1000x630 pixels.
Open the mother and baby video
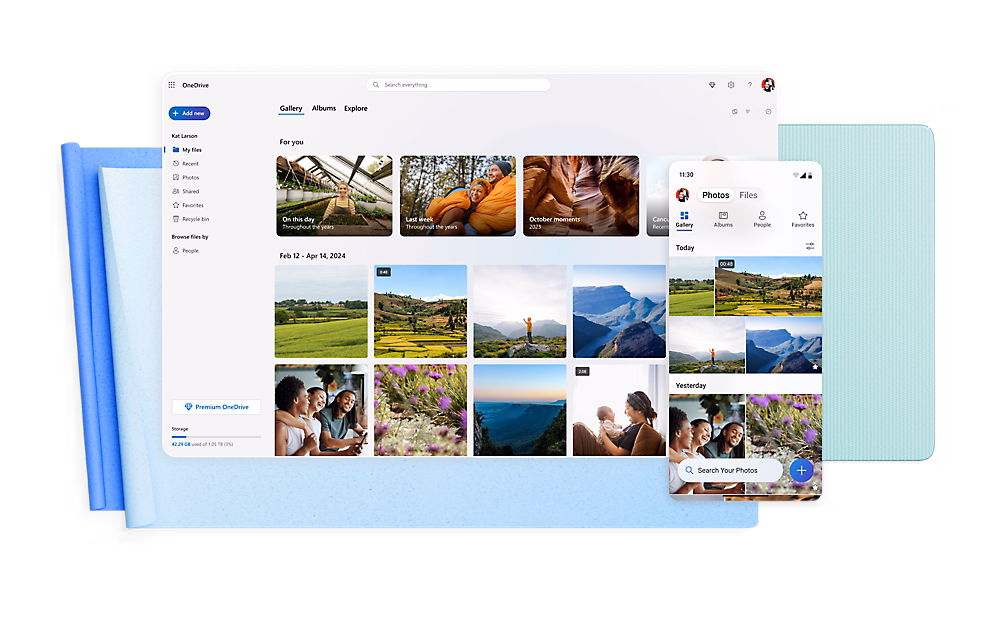click(619, 410)
